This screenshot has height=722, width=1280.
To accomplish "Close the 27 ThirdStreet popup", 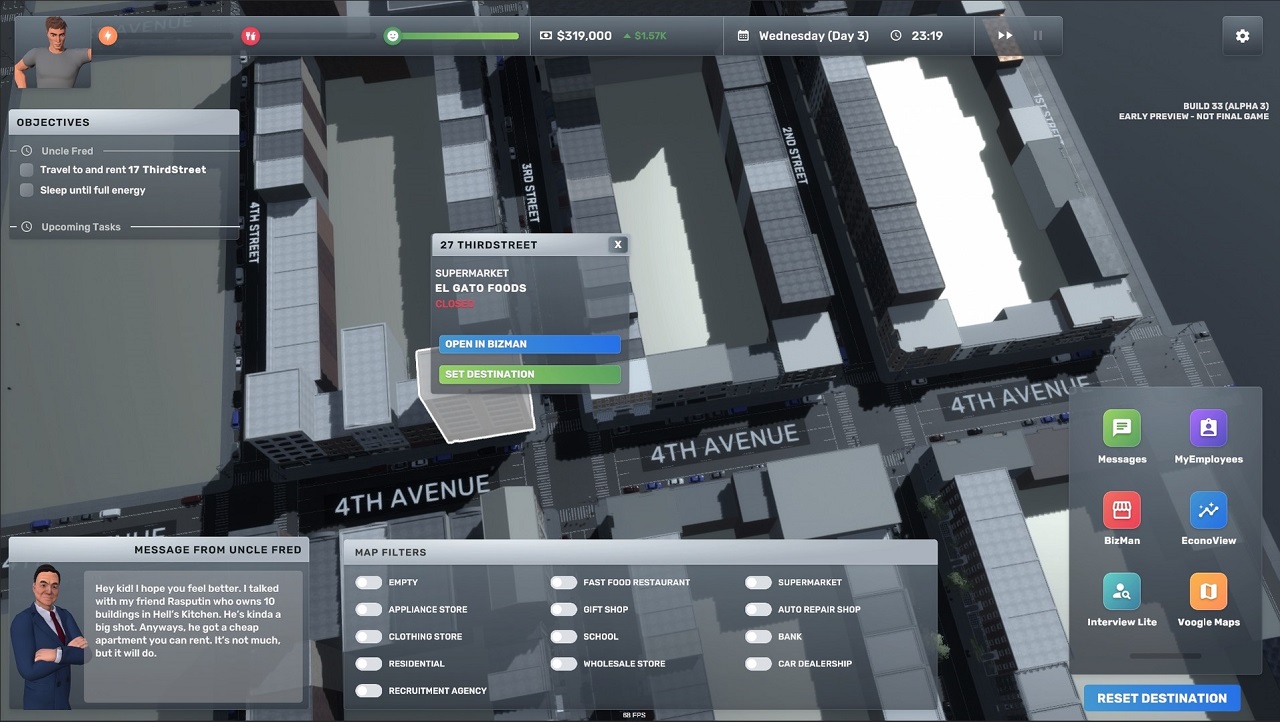I will click(618, 244).
